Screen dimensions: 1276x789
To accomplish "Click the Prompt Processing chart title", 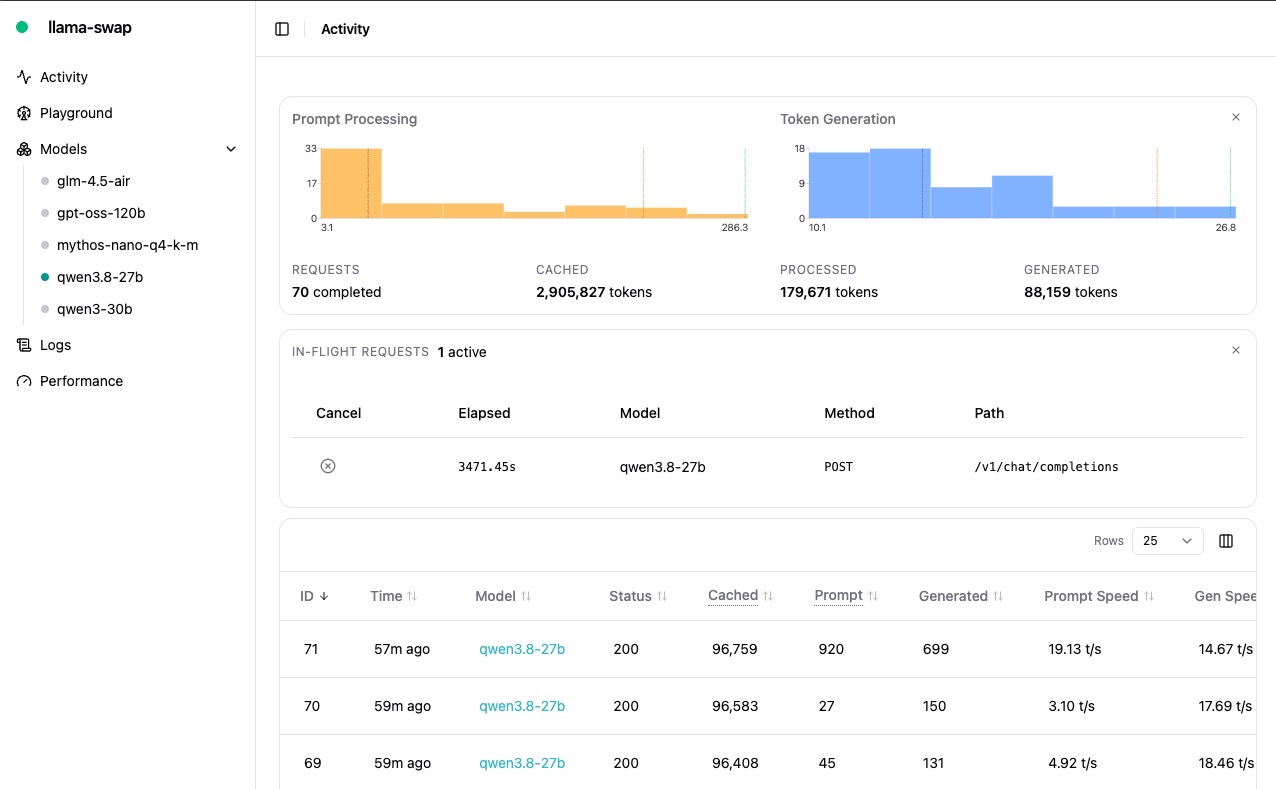I will (354, 119).
